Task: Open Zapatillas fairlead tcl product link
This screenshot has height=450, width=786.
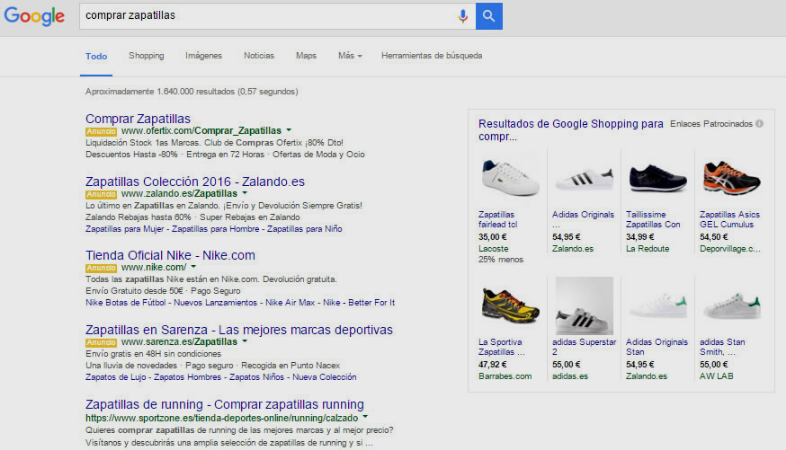Action: [x=498, y=219]
